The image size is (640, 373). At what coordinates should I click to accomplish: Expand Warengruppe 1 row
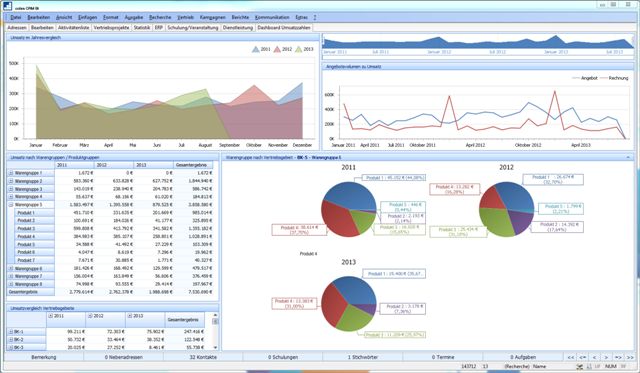(x=11, y=173)
